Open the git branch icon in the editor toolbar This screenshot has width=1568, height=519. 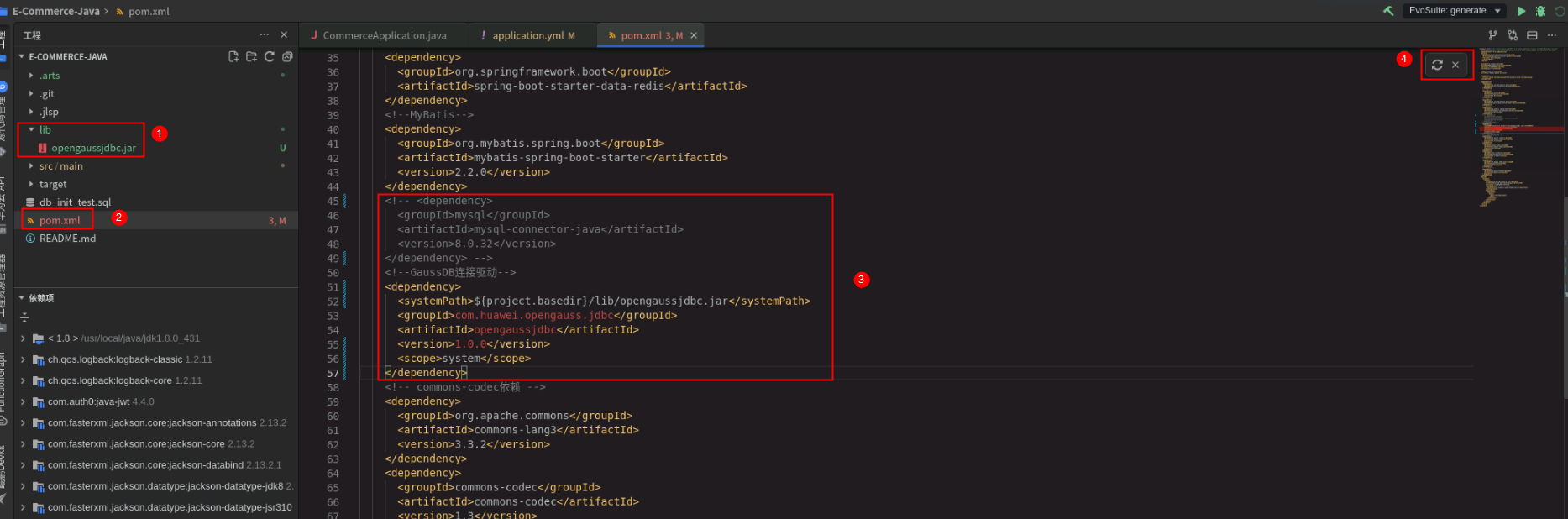click(1492, 35)
